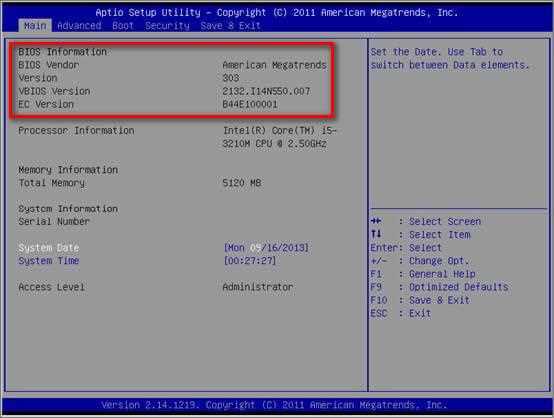The width and height of the screenshot is (554, 418).
Task: Click the Serial Number label
Action: coord(54,222)
